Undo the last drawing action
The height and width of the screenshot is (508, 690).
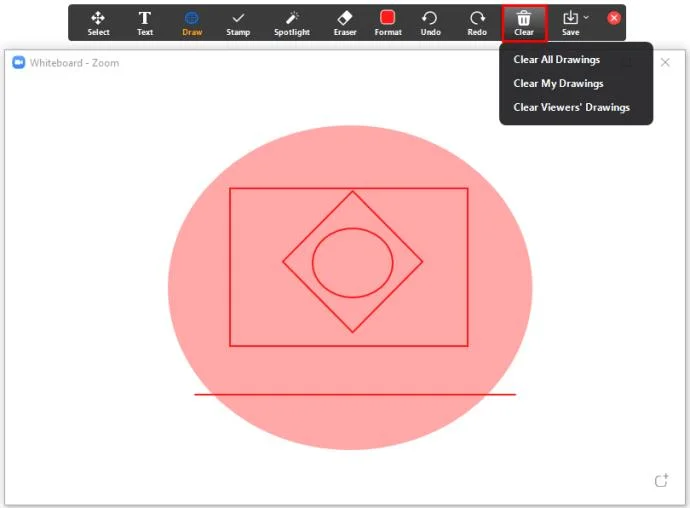[x=430, y=23]
